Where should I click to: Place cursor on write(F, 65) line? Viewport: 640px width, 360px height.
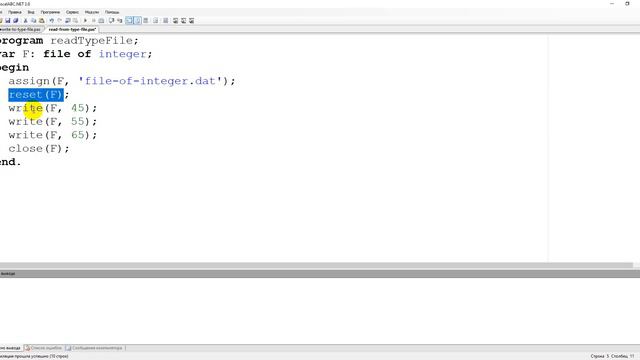[x=53, y=135]
